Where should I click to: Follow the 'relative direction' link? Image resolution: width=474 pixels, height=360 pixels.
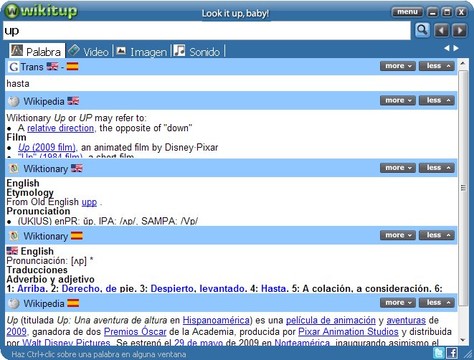(61, 128)
